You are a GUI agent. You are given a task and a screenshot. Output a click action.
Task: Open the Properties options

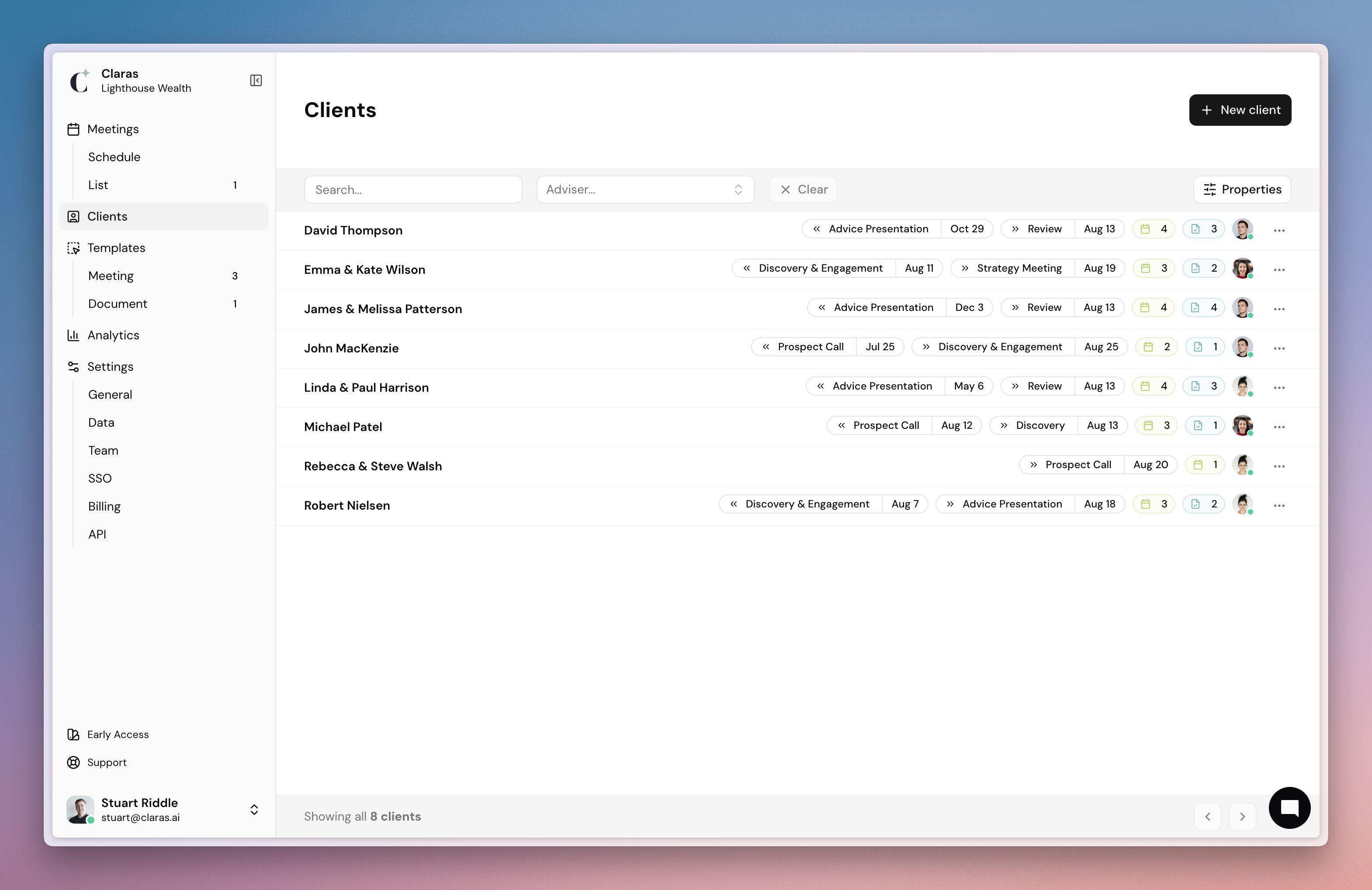(1242, 190)
